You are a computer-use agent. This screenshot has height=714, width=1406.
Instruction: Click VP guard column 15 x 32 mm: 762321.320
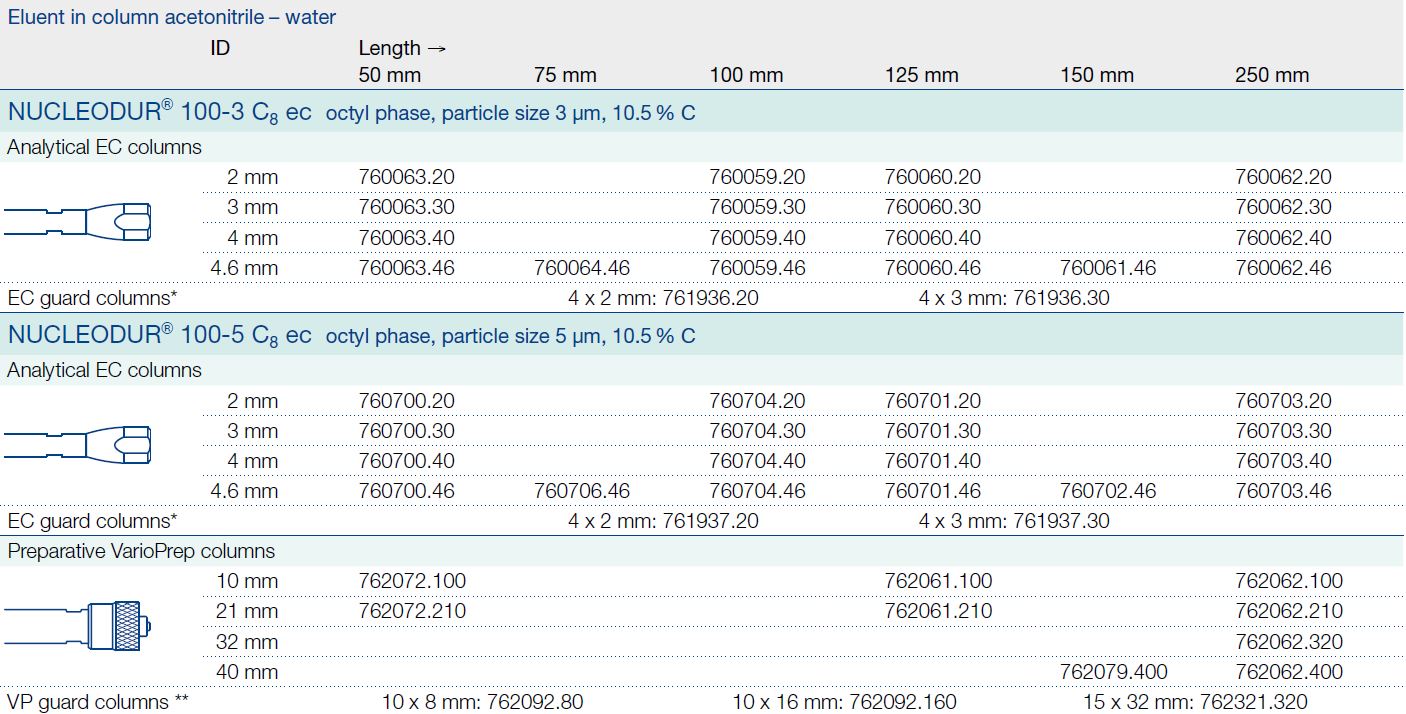click(1194, 702)
